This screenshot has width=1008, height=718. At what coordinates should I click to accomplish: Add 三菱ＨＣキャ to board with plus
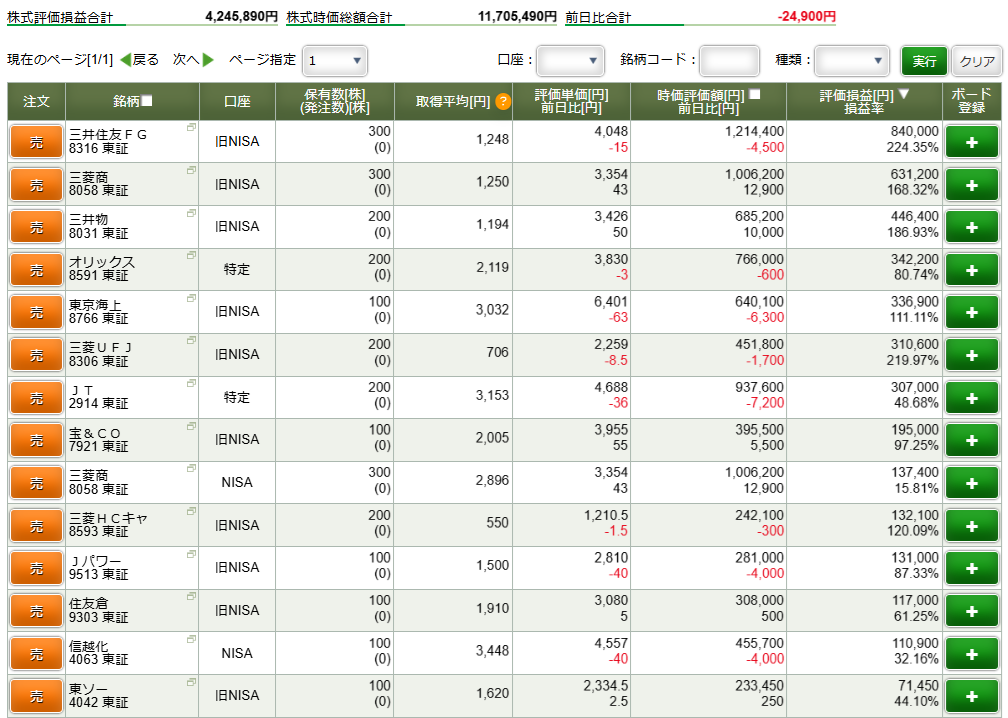tap(971, 526)
